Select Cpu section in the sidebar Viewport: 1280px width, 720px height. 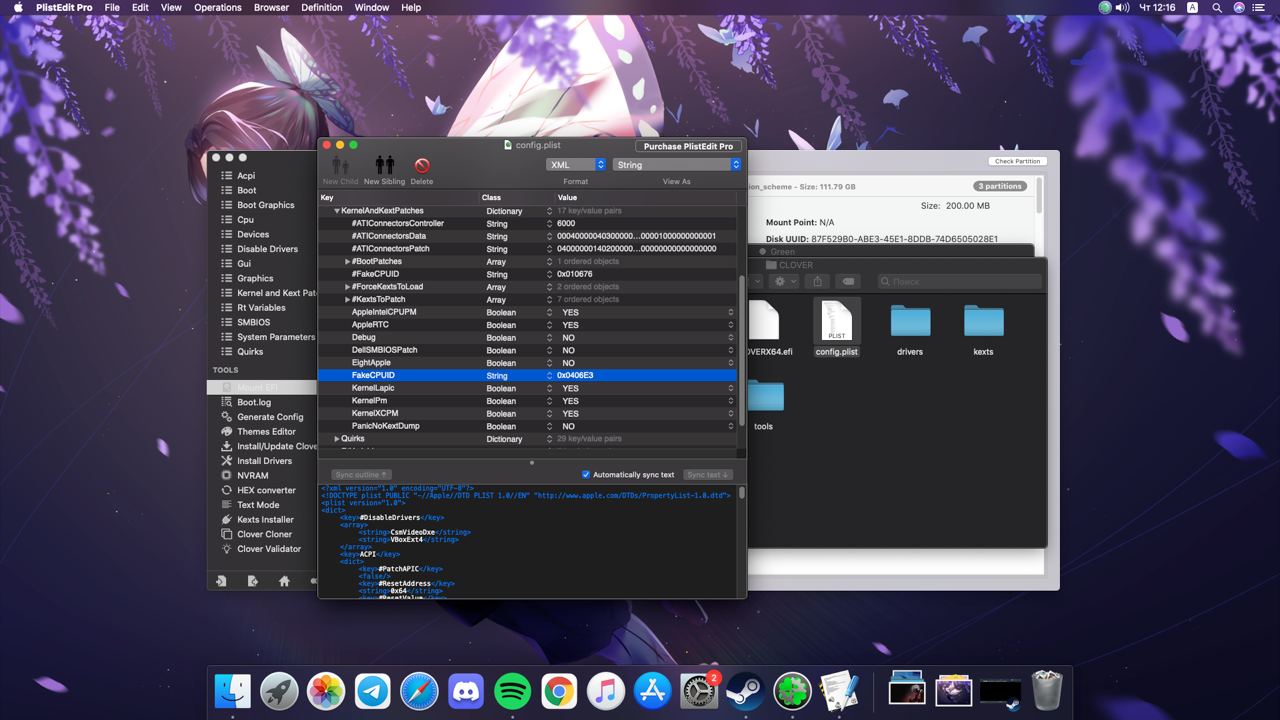click(x=245, y=220)
